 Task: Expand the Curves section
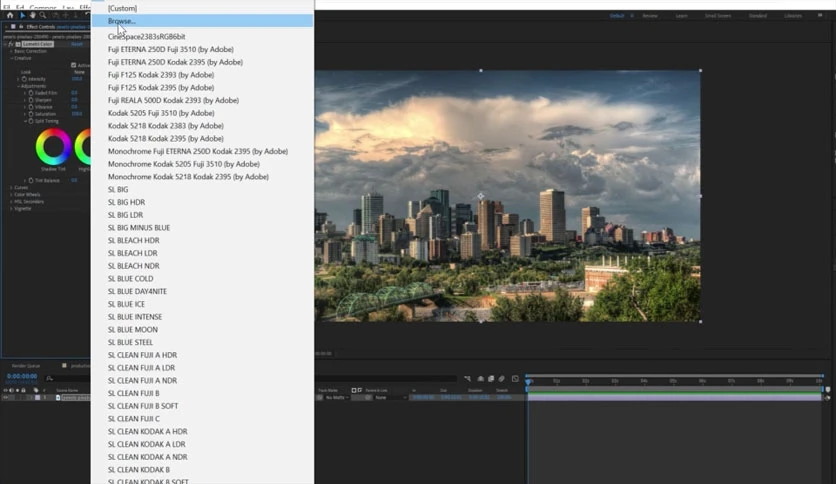pyautogui.click(x=11, y=188)
